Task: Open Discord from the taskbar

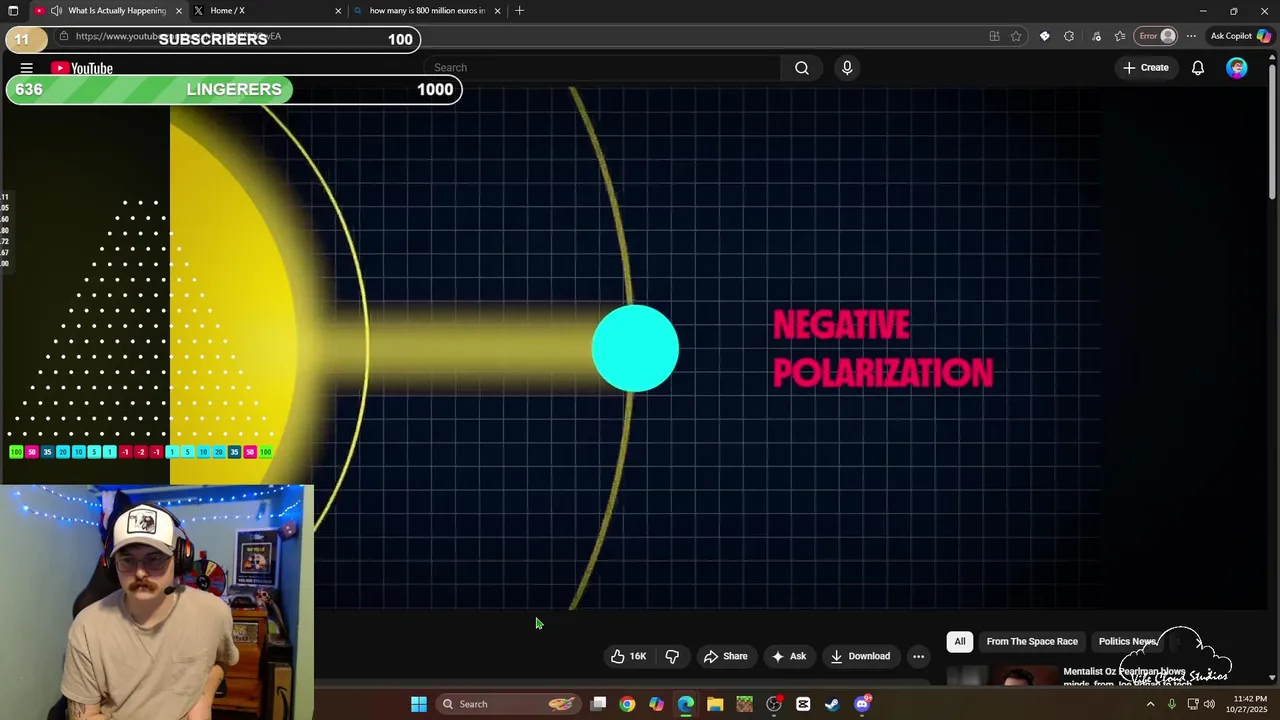Action: (862, 704)
